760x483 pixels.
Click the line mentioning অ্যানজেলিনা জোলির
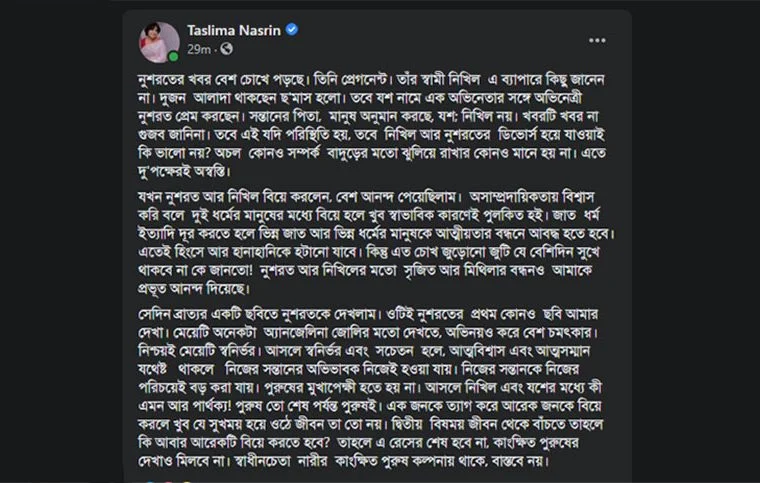[368, 333]
